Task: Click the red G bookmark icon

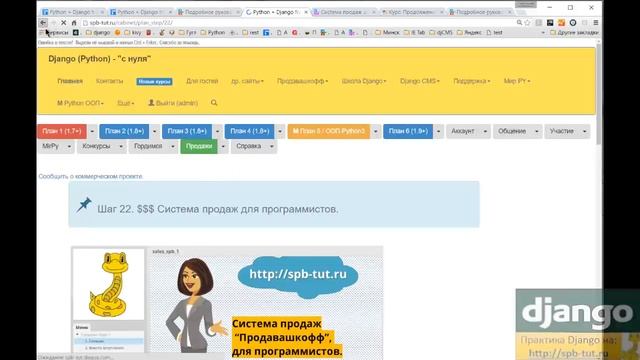Action: 294,32
